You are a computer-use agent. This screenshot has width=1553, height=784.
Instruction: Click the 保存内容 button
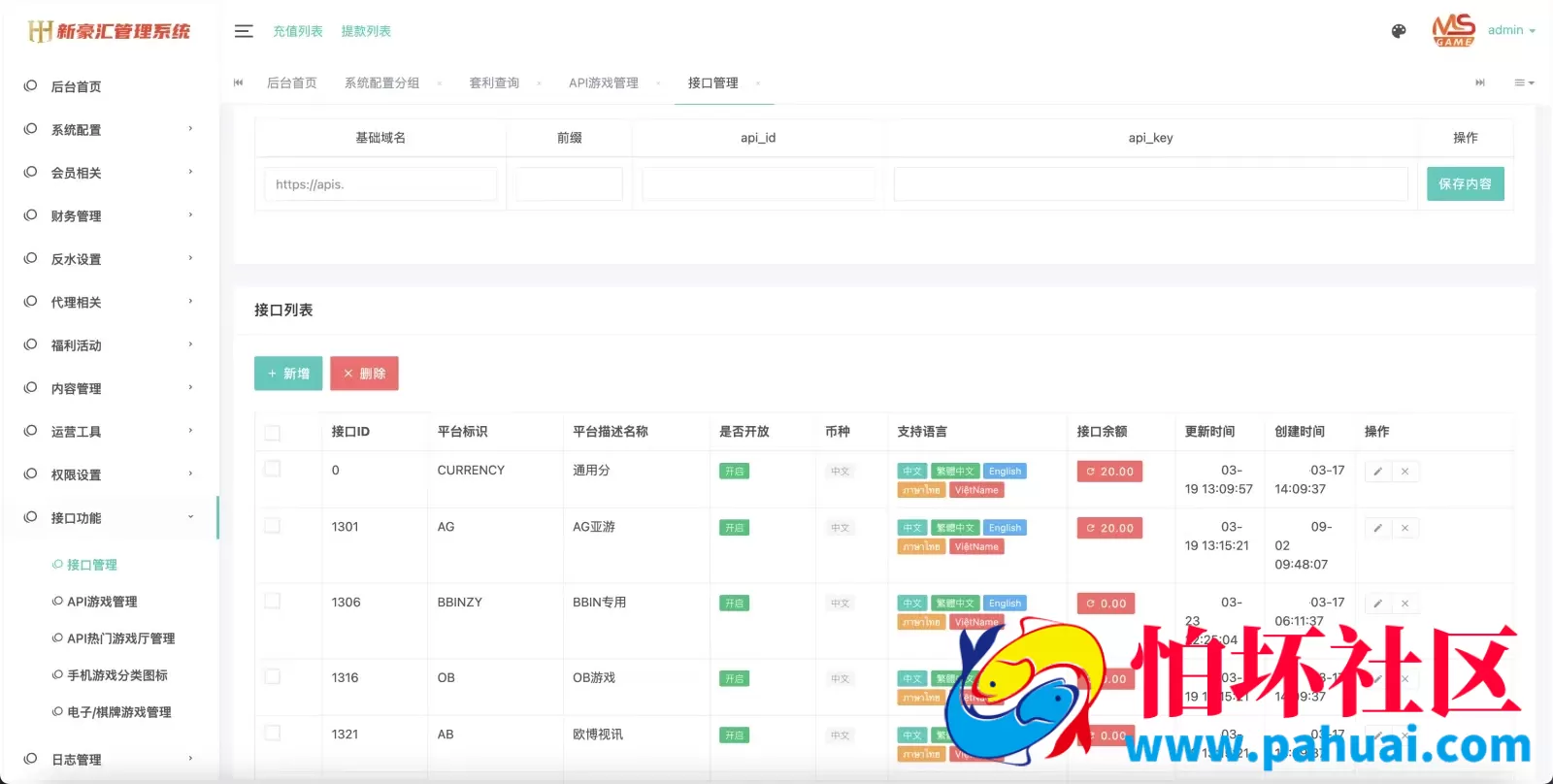(1465, 183)
